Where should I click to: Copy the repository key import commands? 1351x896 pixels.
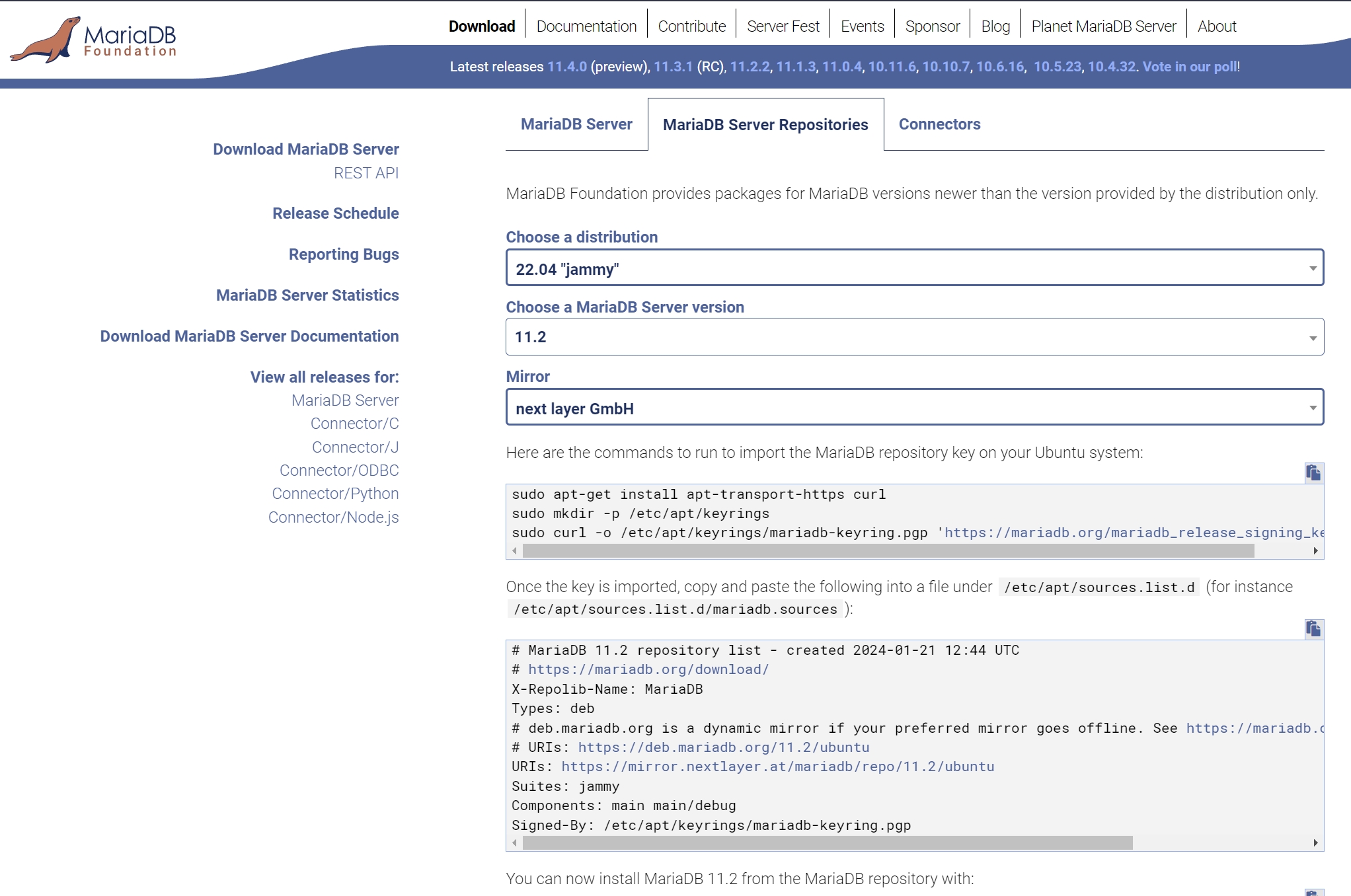(1313, 472)
